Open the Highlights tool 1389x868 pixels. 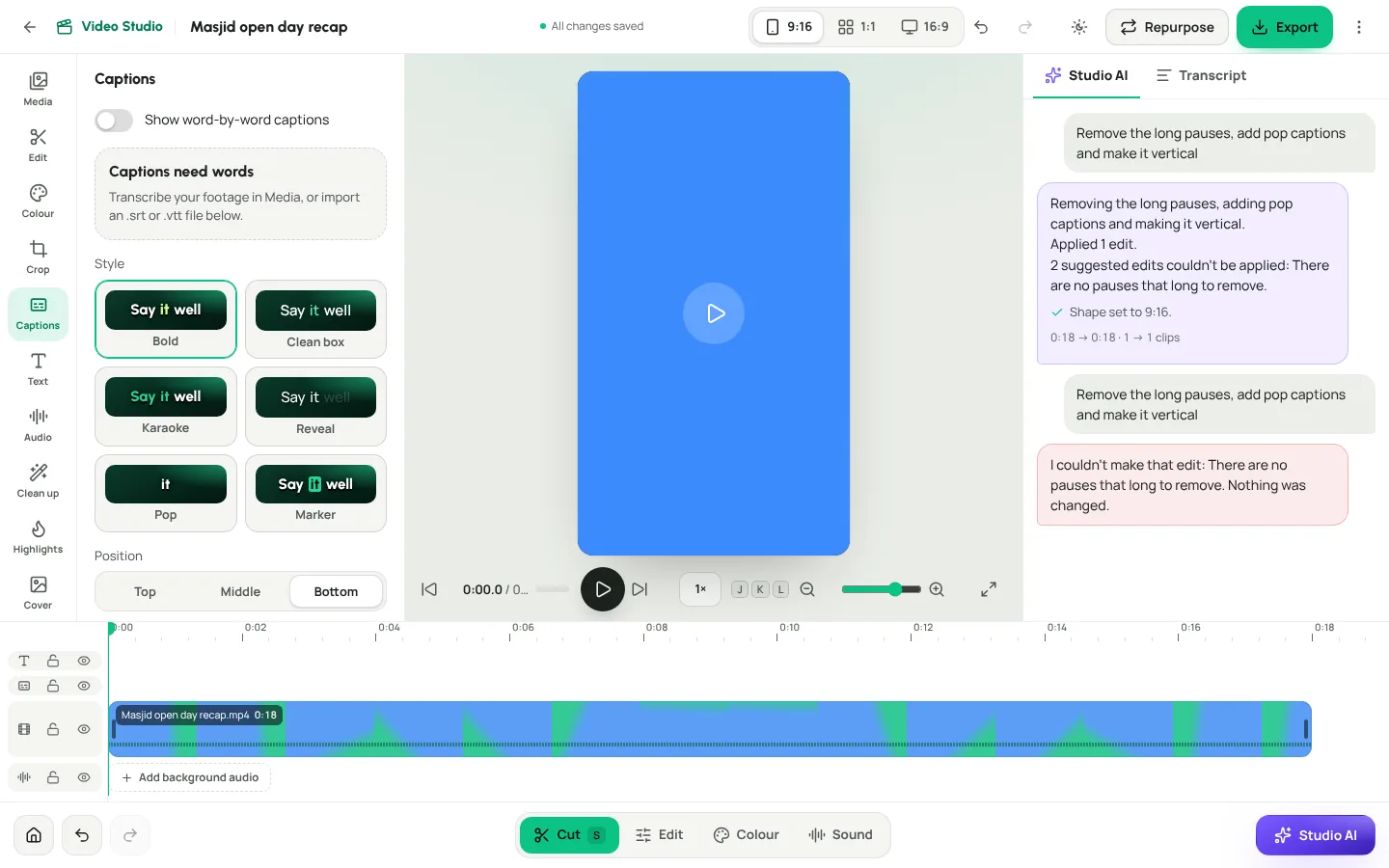pyautogui.click(x=38, y=536)
